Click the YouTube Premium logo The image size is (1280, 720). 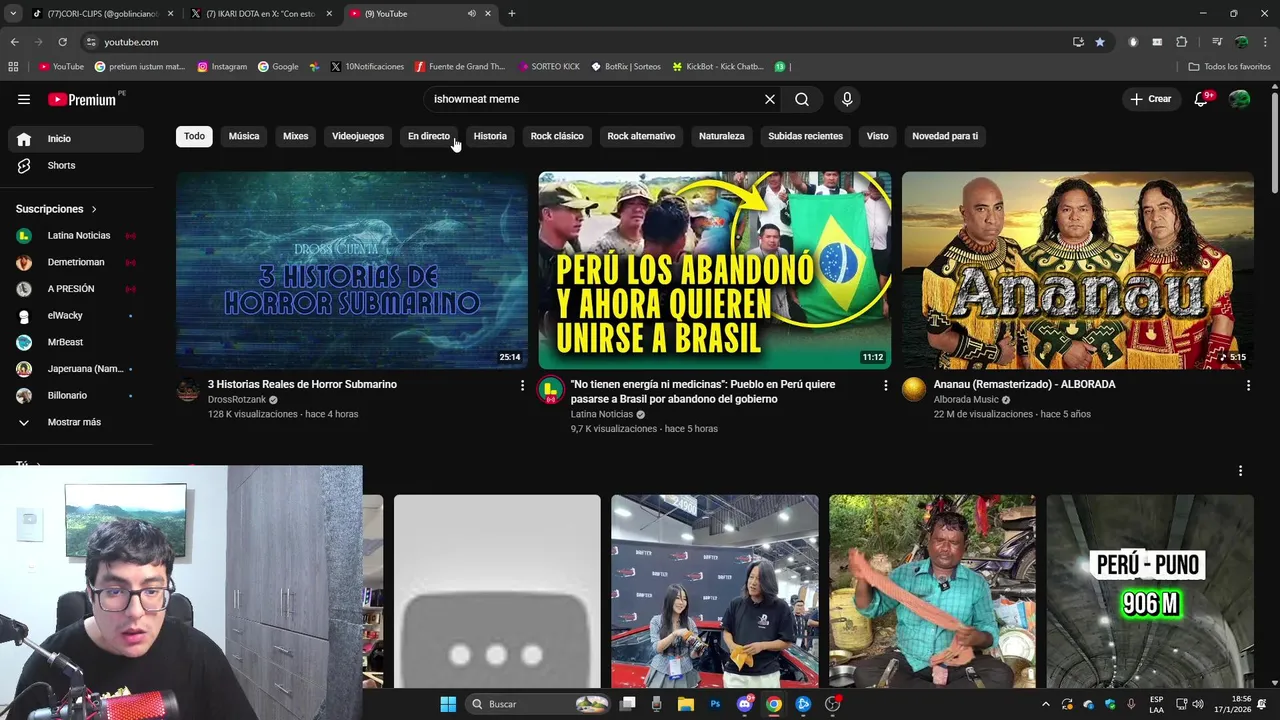point(84,99)
